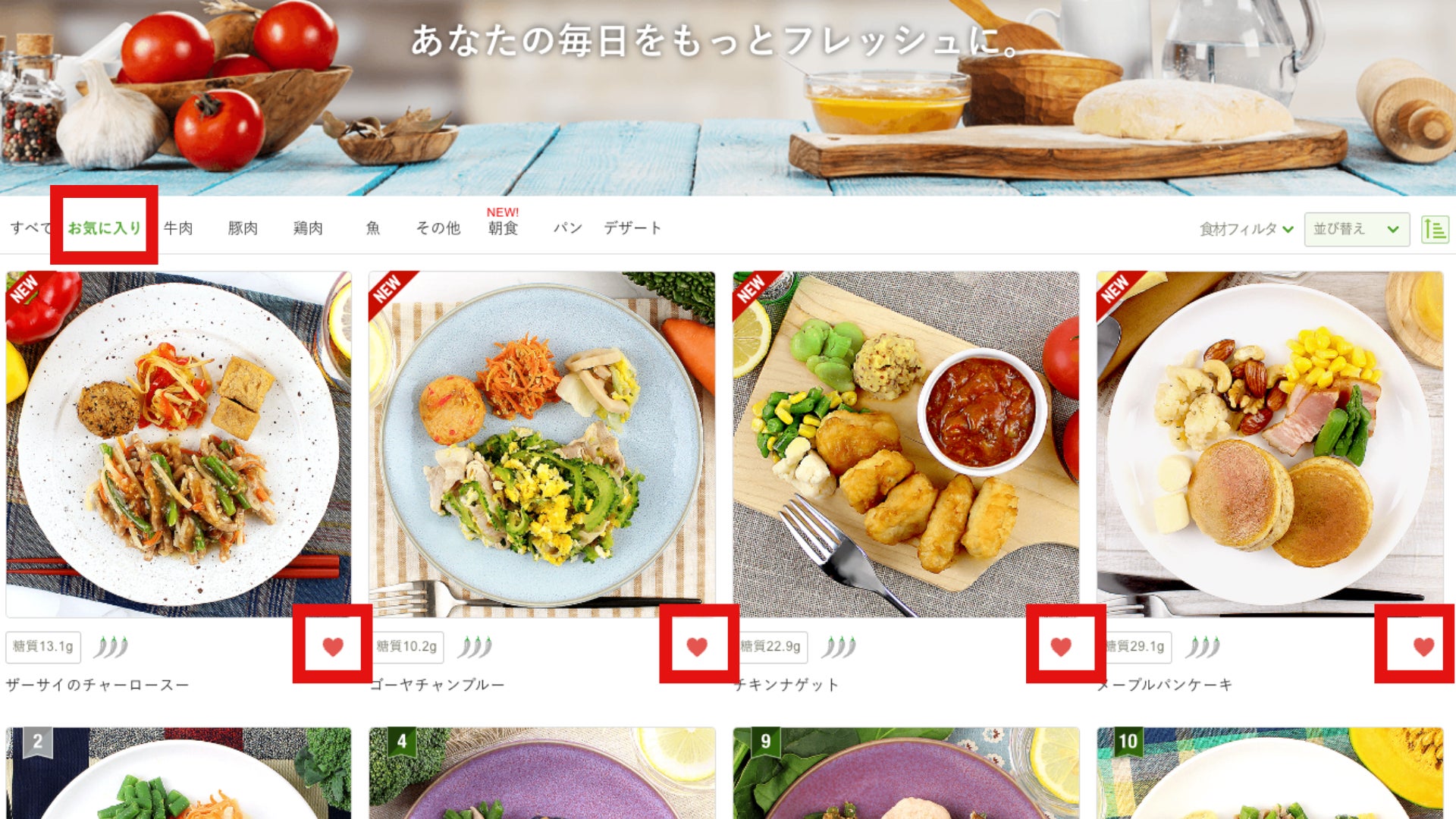Toggle favorite heart for チキンナゲット
The width and height of the screenshot is (1456, 819).
(x=1061, y=646)
